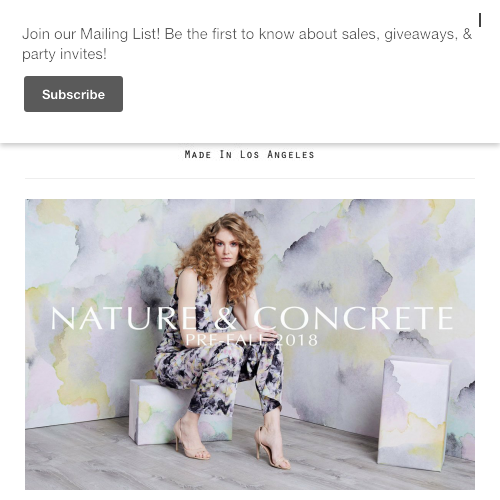Image resolution: width=500 pixels, height=500 pixels.
Task: Open the Nature & Concrete hero banner
Action: pyautogui.click(x=250, y=344)
